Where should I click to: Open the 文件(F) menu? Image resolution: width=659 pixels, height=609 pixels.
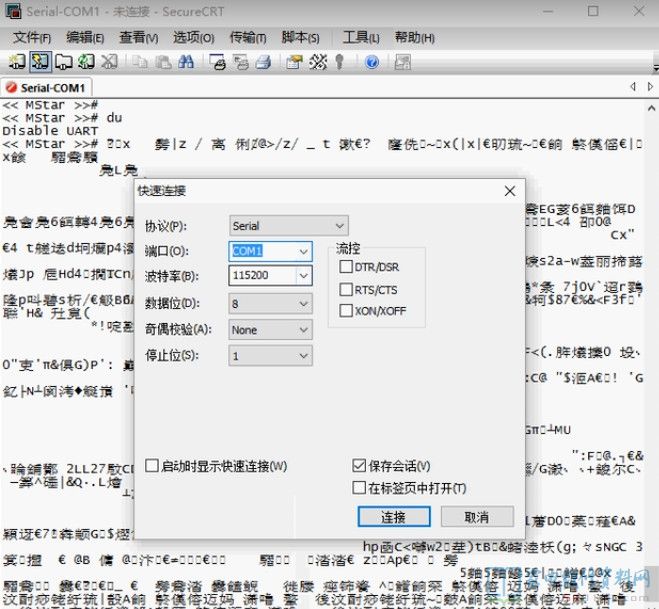tap(32, 37)
